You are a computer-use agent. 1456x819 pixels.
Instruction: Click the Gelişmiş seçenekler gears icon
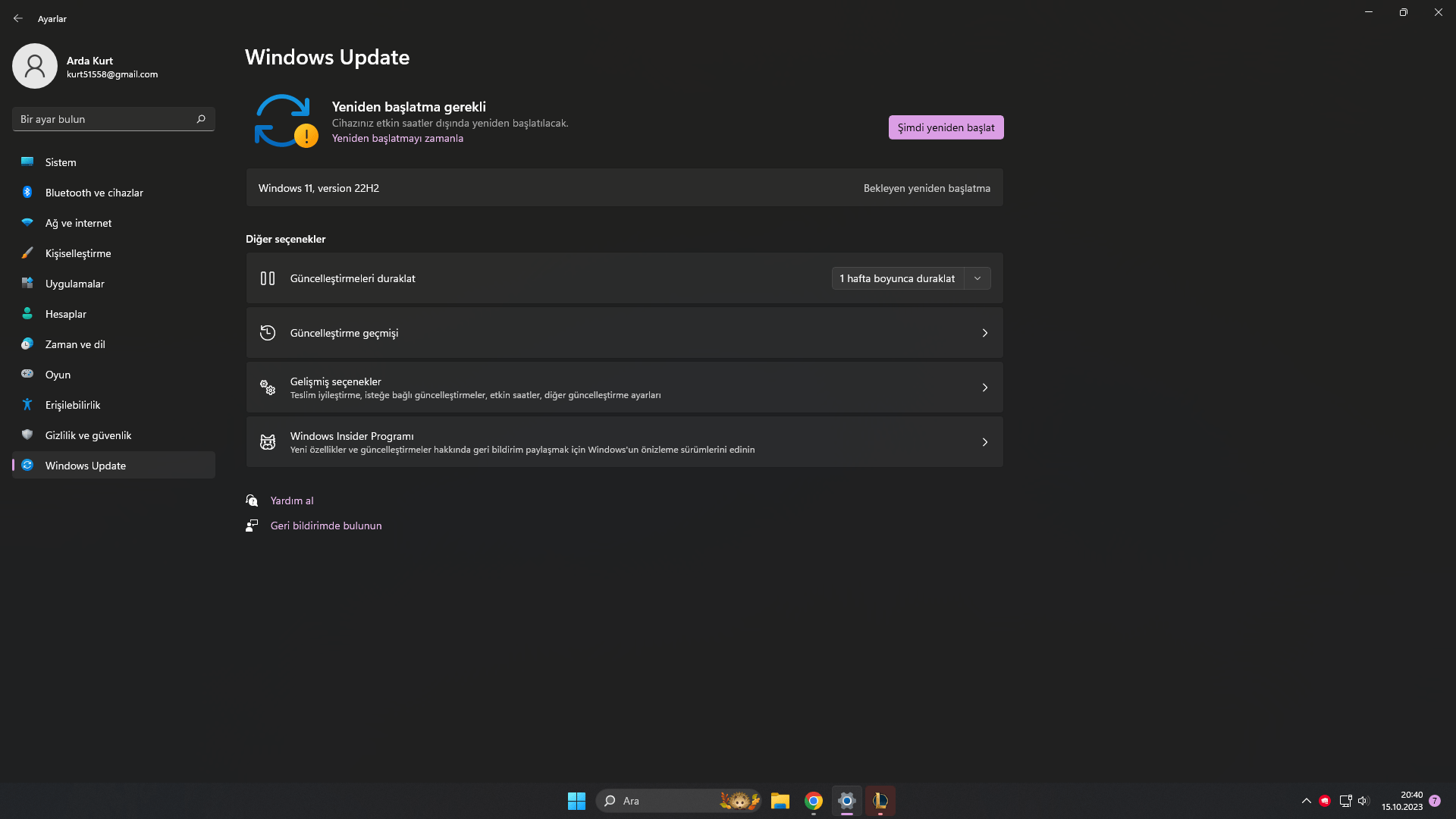pyautogui.click(x=268, y=388)
